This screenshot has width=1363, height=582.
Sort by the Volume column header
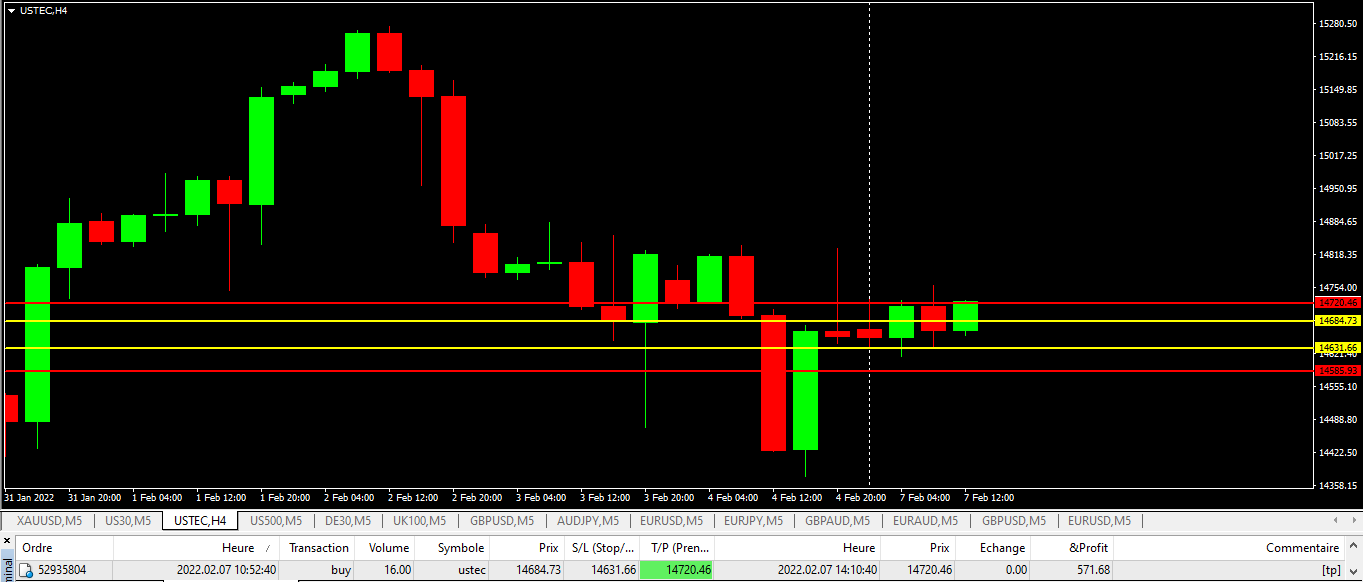(385, 548)
